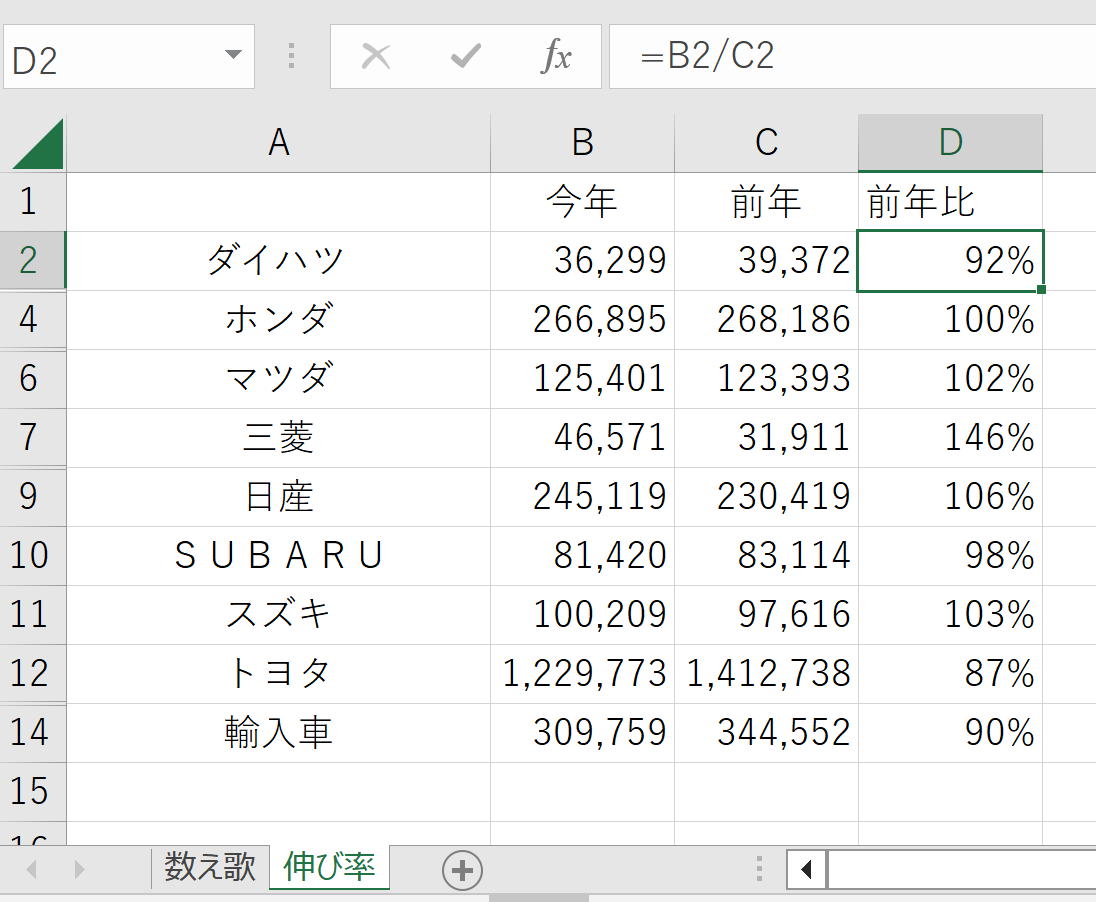Select row 6 header

click(x=33, y=379)
